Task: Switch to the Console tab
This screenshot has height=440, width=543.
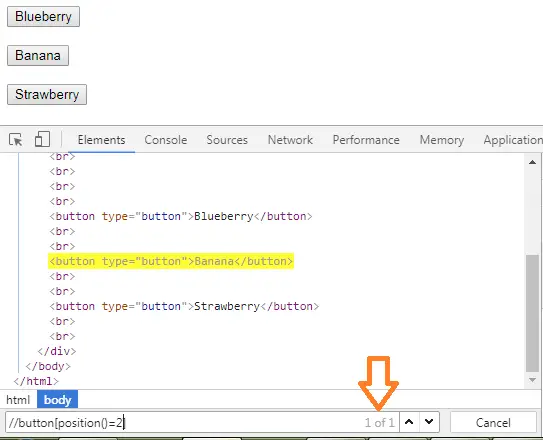Action: click(x=166, y=140)
